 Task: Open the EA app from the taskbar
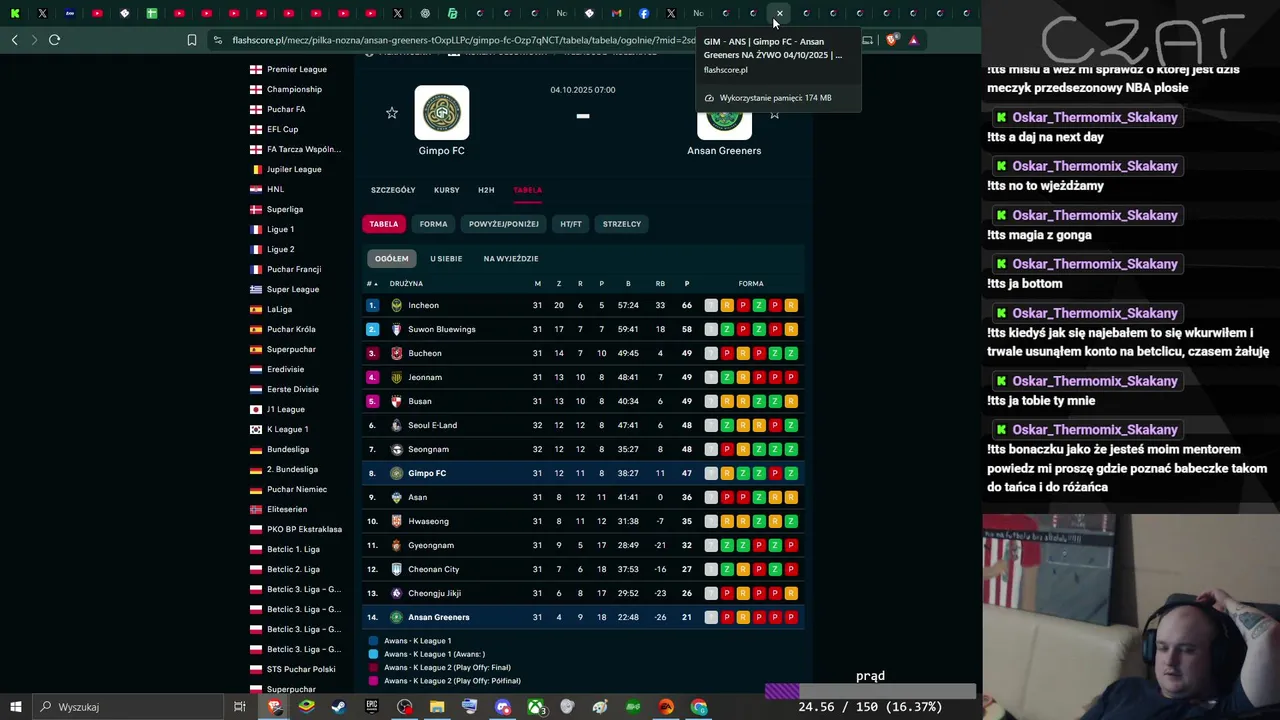tap(666, 707)
